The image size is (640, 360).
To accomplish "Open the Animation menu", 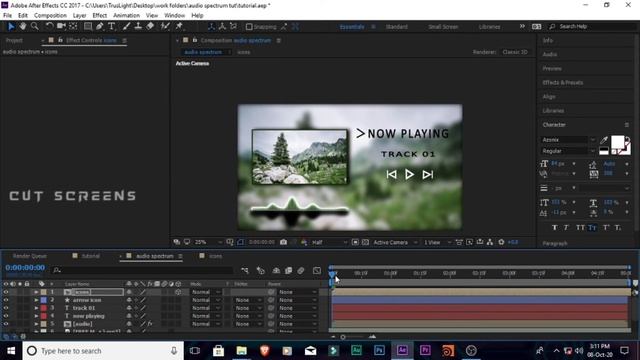I will (126, 16).
